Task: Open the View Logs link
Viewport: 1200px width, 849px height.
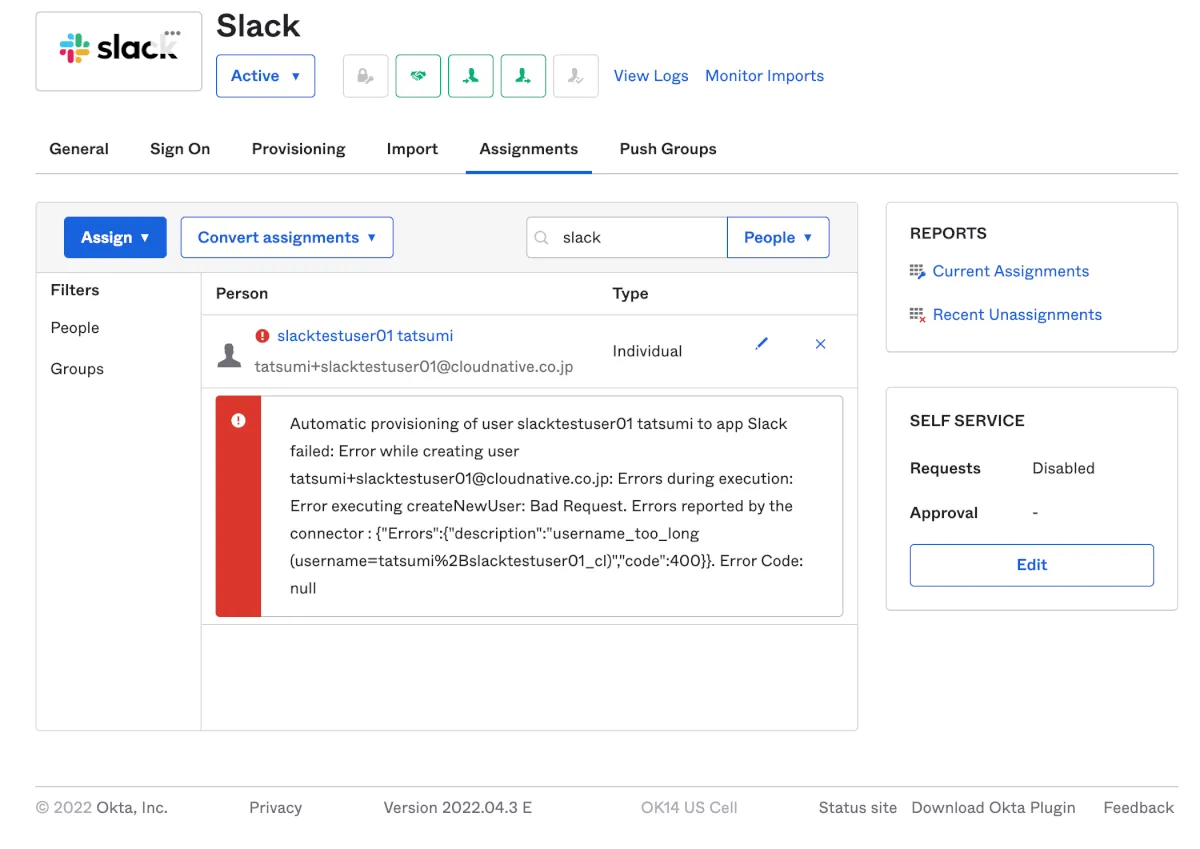Action: (x=650, y=76)
